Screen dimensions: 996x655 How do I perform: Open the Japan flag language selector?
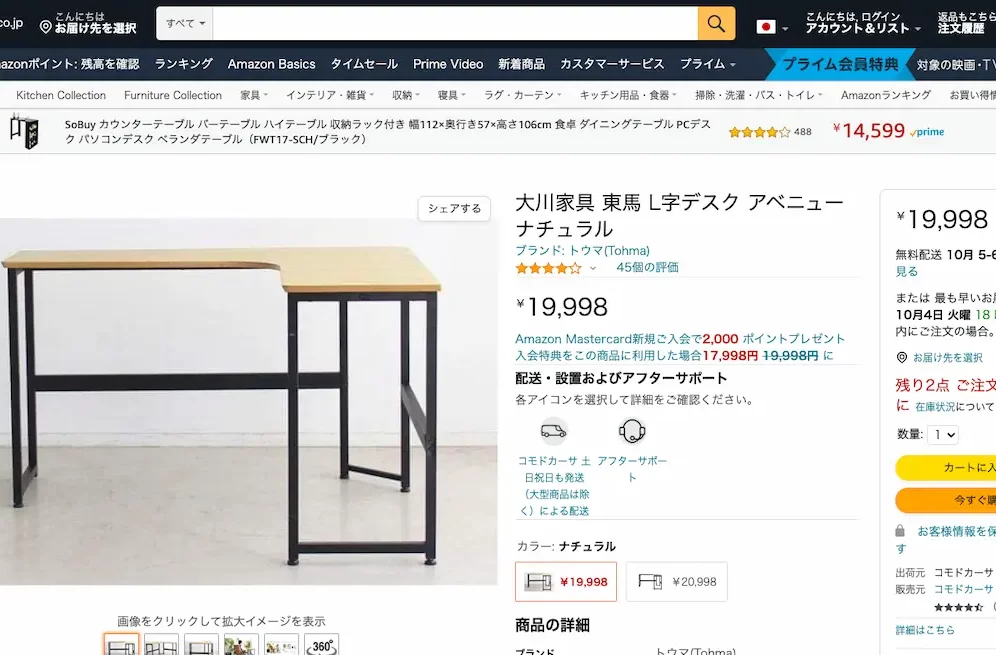(772, 27)
